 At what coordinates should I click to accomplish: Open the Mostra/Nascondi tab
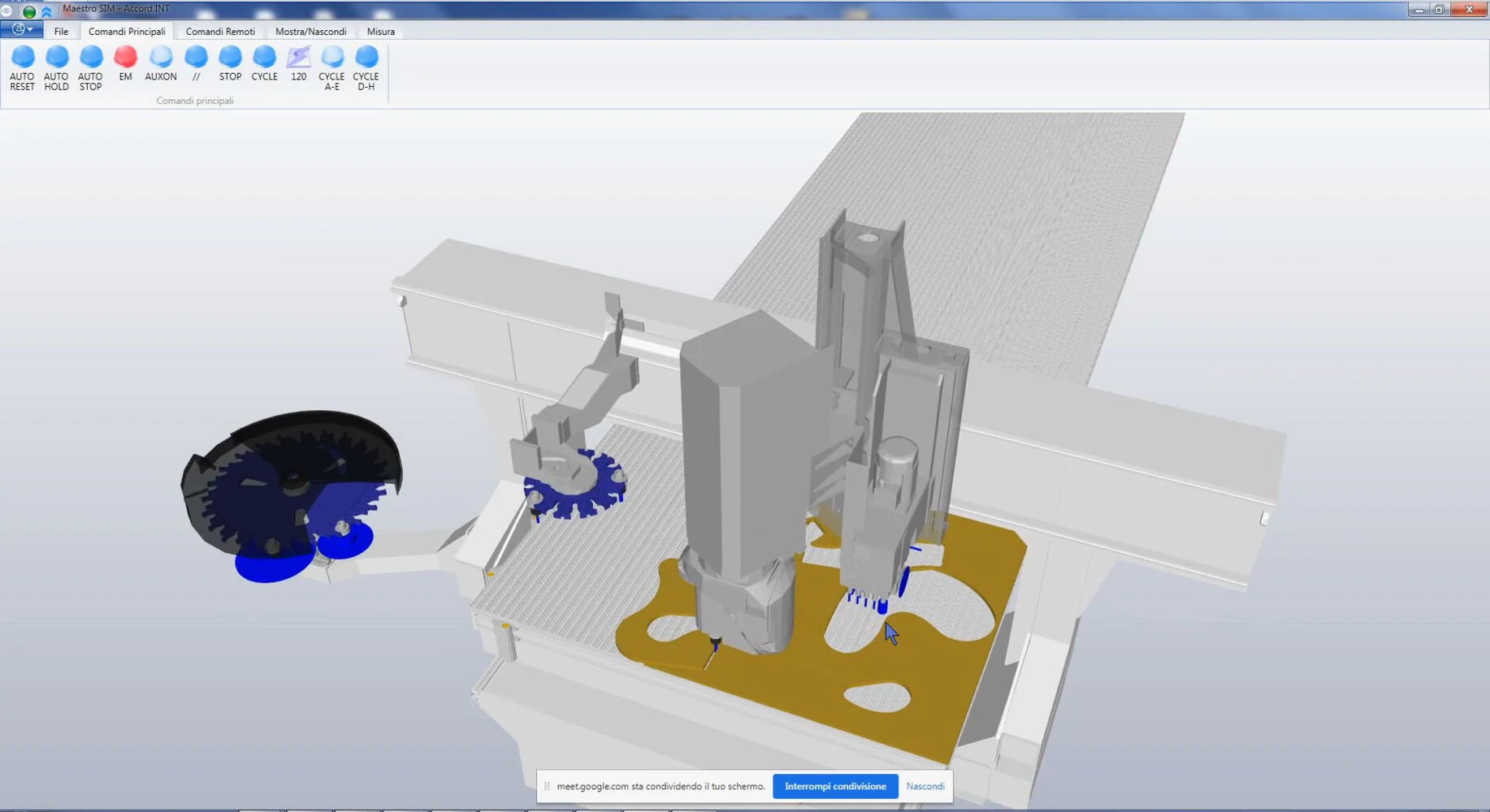coord(310,32)
